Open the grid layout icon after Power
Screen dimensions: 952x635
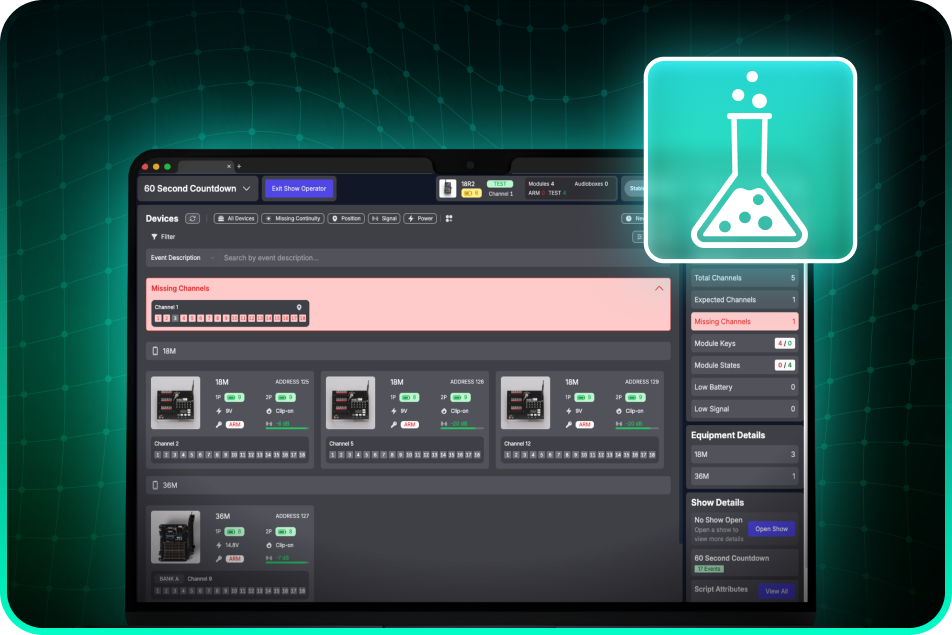click(x=449, y=219)
